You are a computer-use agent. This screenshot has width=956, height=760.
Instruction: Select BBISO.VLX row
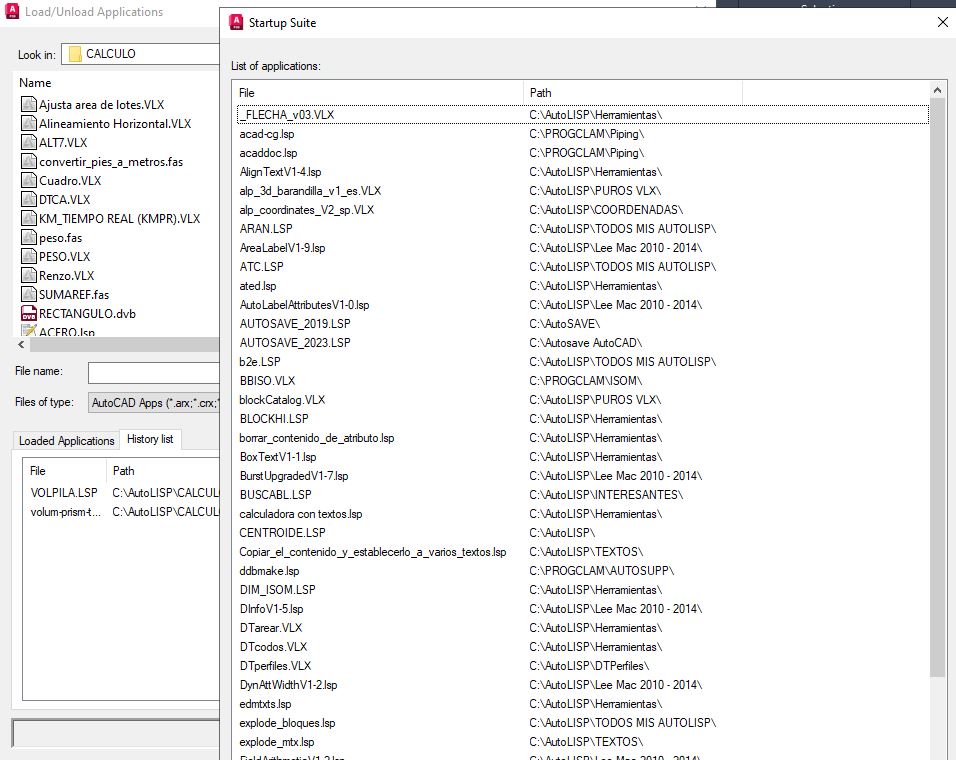click(x=582, y=380)
